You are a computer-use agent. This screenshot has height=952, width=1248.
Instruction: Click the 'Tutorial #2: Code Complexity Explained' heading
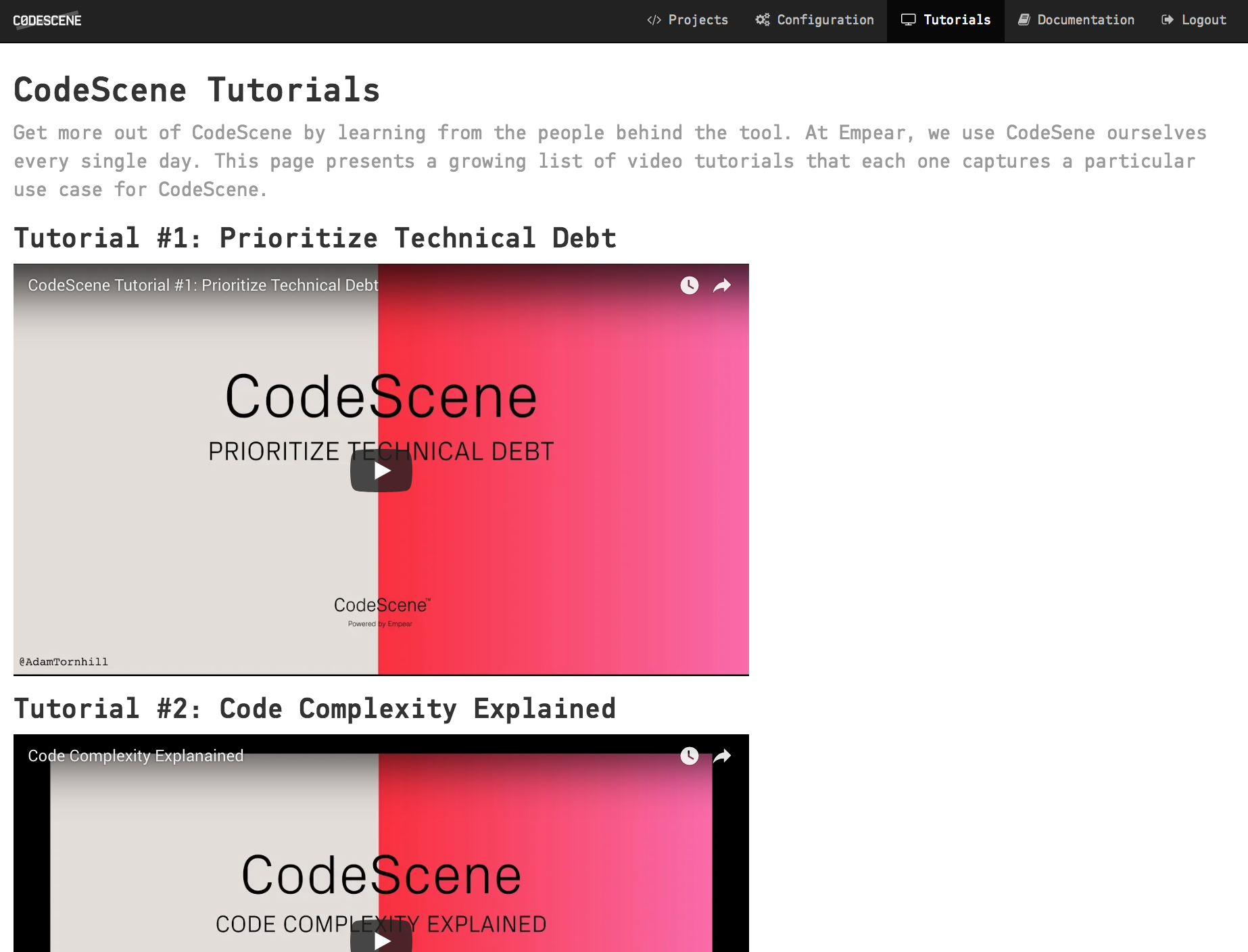pos(315,709)
